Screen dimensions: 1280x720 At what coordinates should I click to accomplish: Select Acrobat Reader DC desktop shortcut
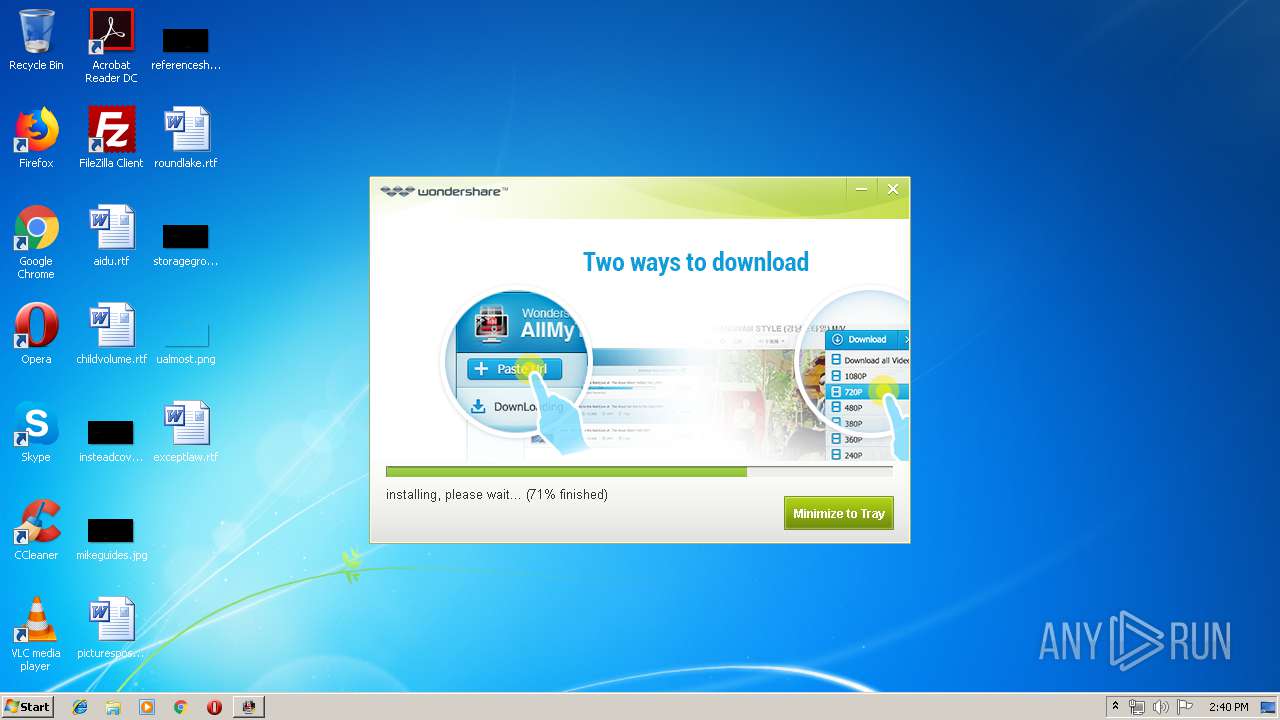coord(111,46)
